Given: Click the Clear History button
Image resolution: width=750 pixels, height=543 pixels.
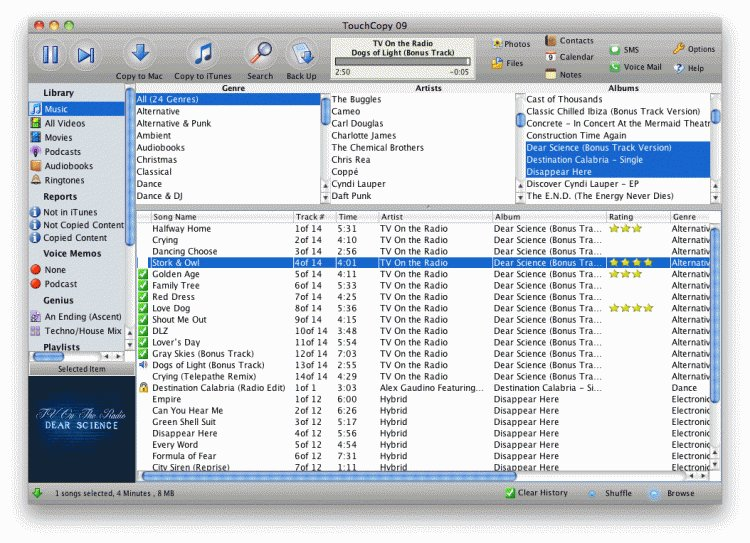Looking at the screenshot, I should (x=536, y=494).
